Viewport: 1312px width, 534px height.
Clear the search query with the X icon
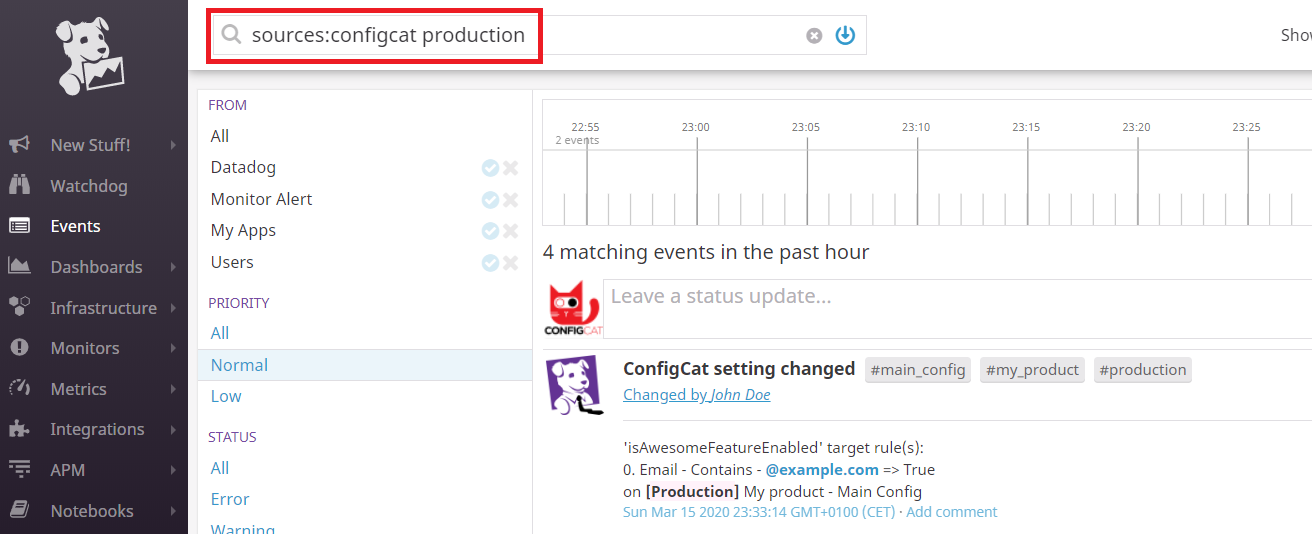[814, 36]
